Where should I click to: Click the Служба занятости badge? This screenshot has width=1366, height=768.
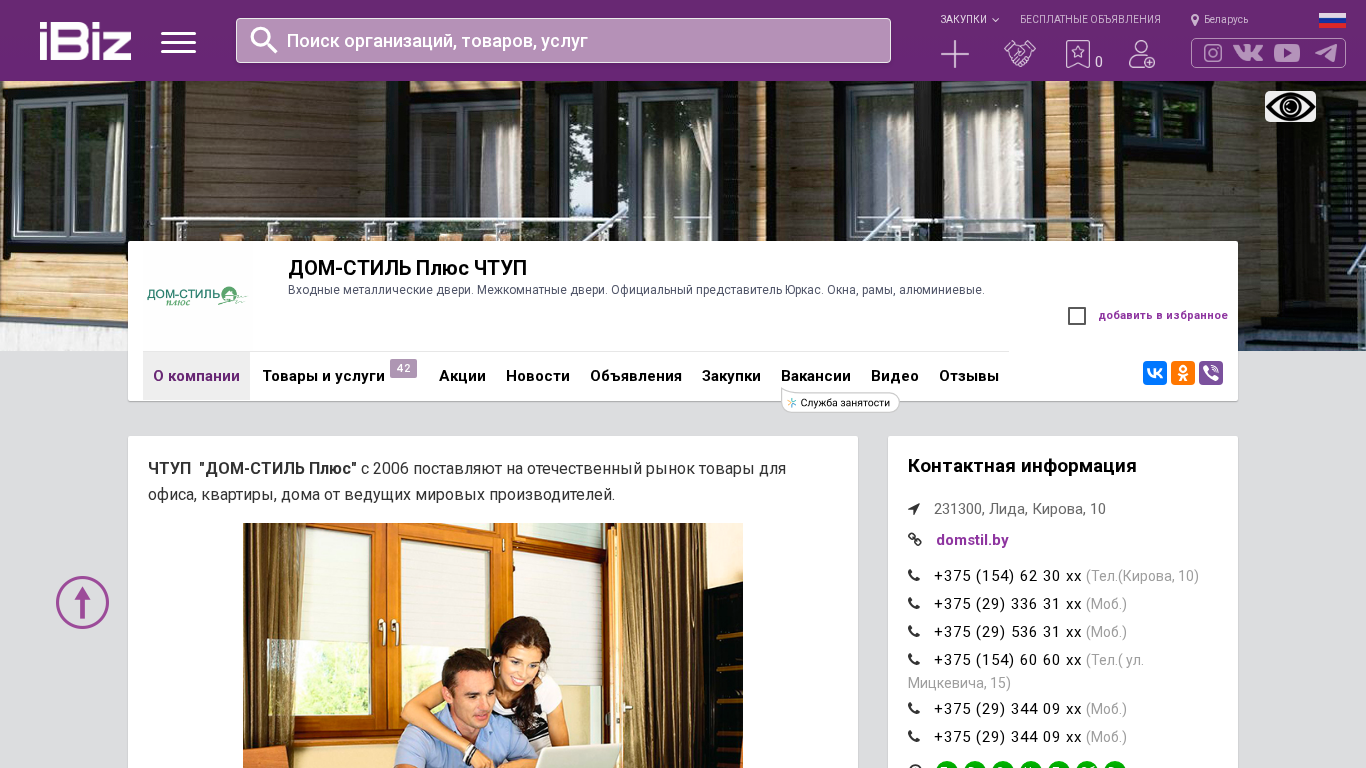tap(840, 402)
